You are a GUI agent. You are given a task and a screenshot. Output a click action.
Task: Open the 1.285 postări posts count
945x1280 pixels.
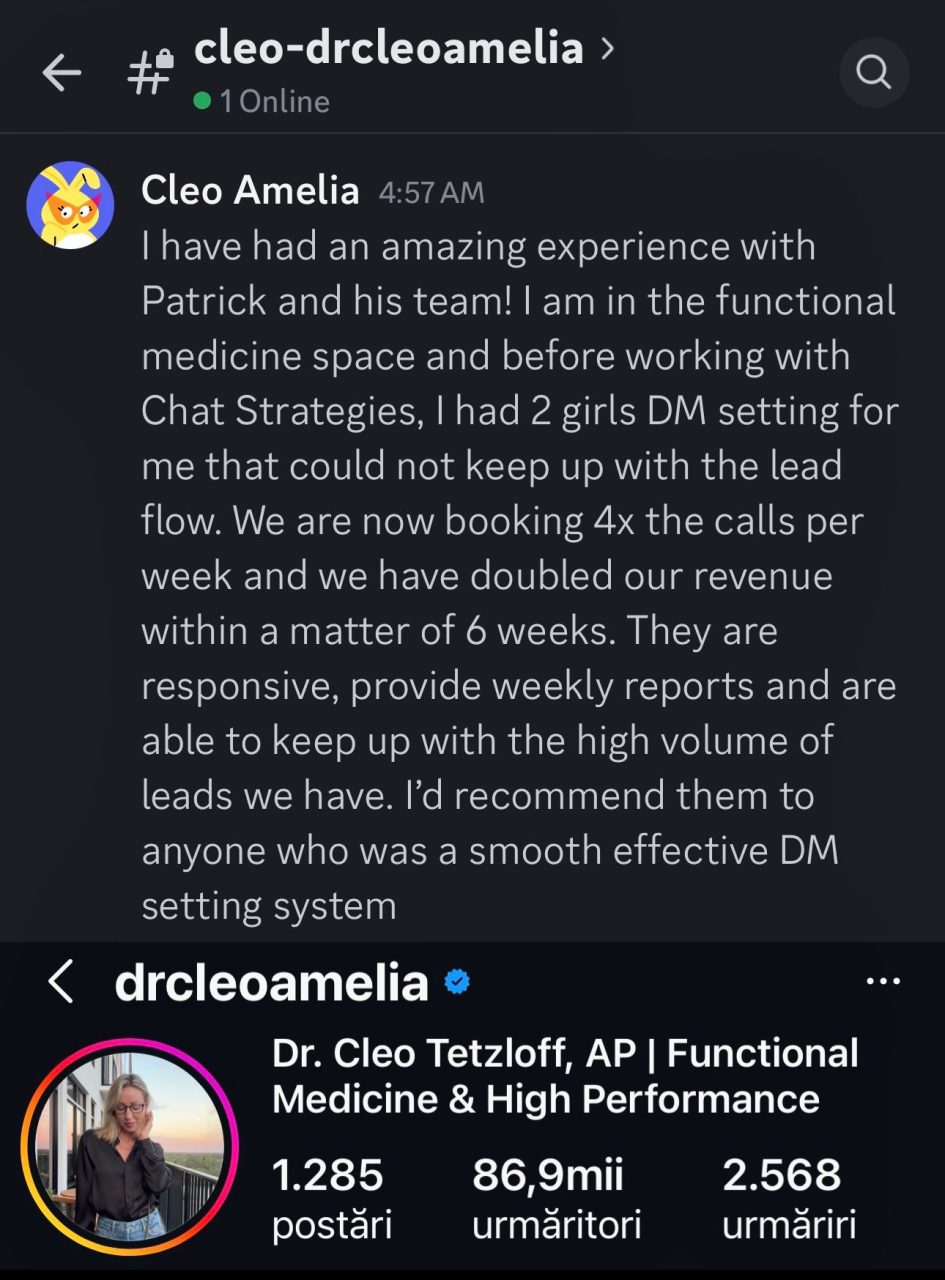(x=329, y=1197)
